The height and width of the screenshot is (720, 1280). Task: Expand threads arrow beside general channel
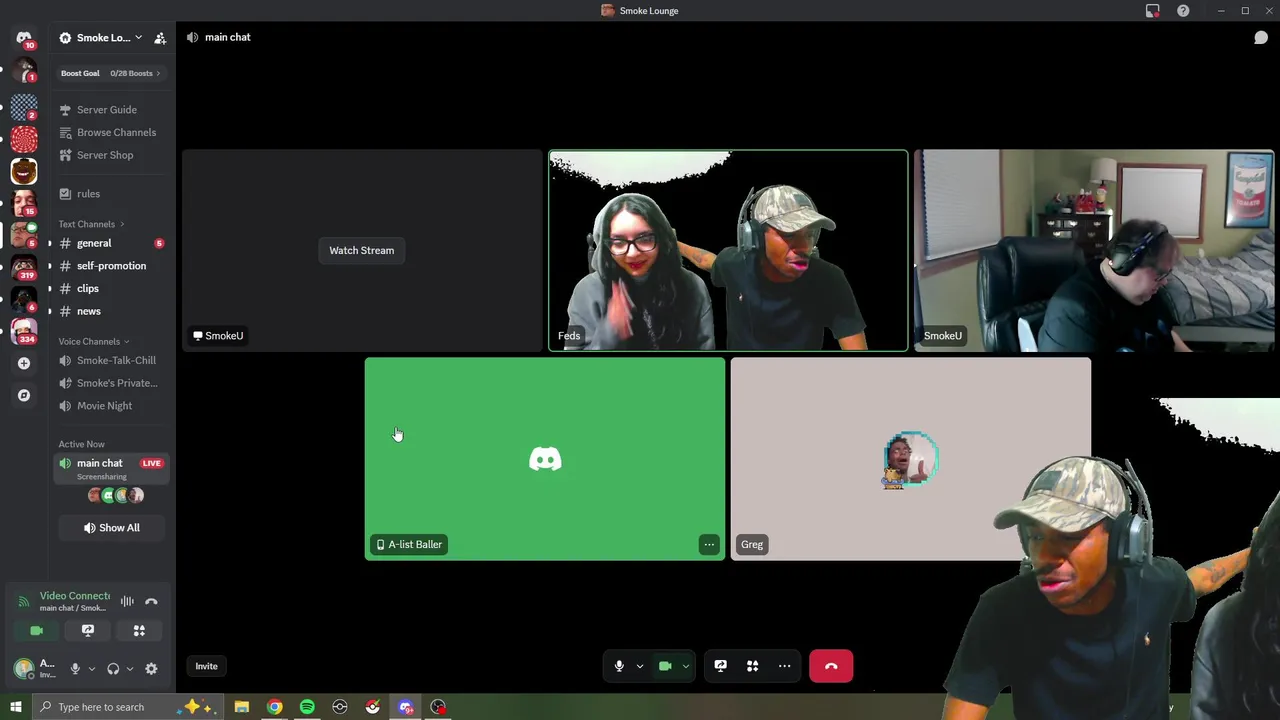(50, 243)
